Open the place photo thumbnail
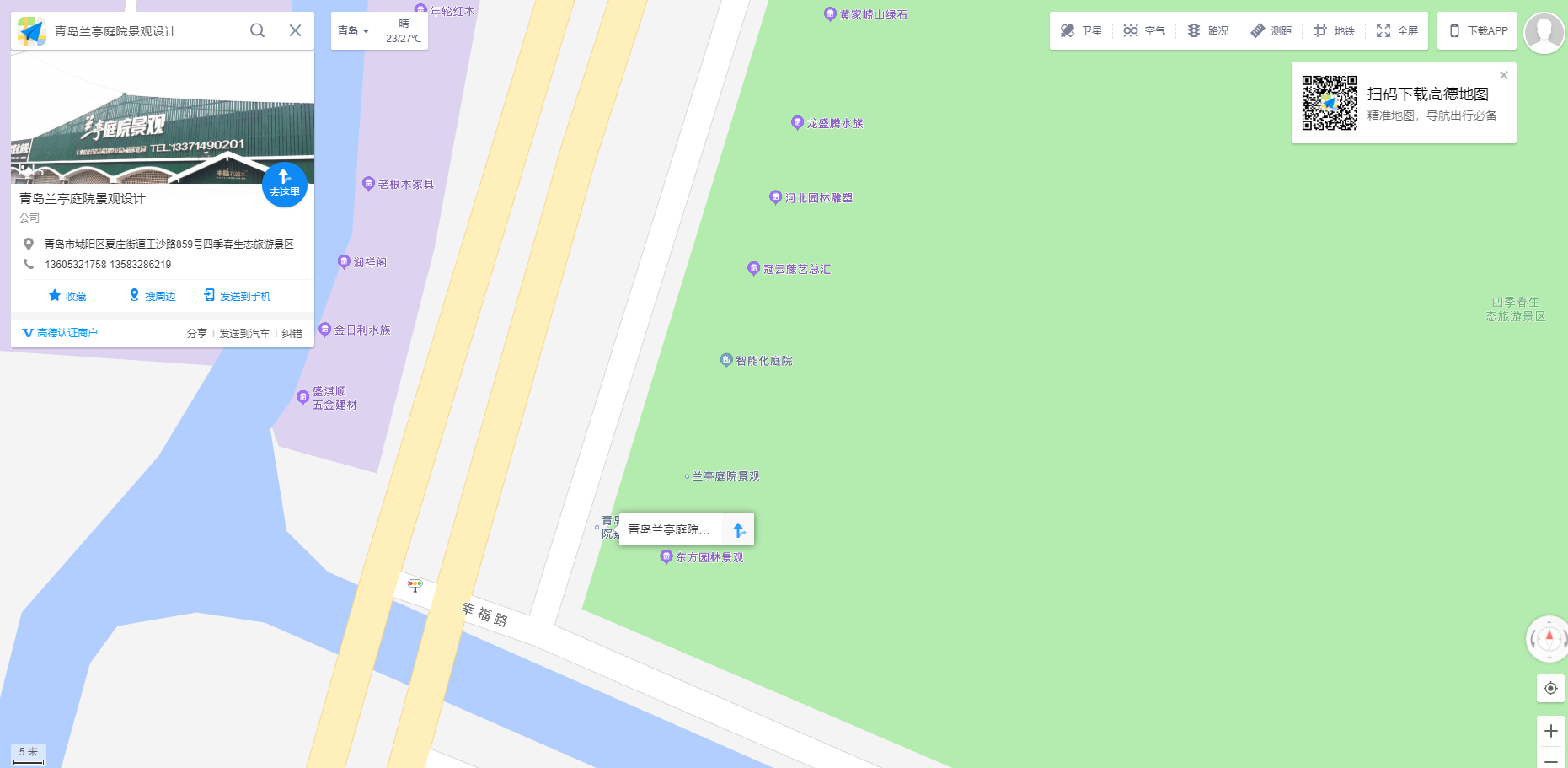The height and width of the screenshot is (768, 1568). tap(163, 118)
